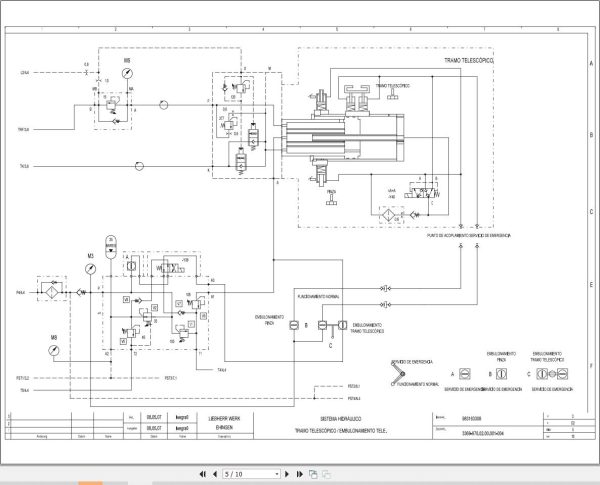The image size is (600, 485).
Task: Open the '5 / 10' page selector dropdown
Action: tap(251, 474)
